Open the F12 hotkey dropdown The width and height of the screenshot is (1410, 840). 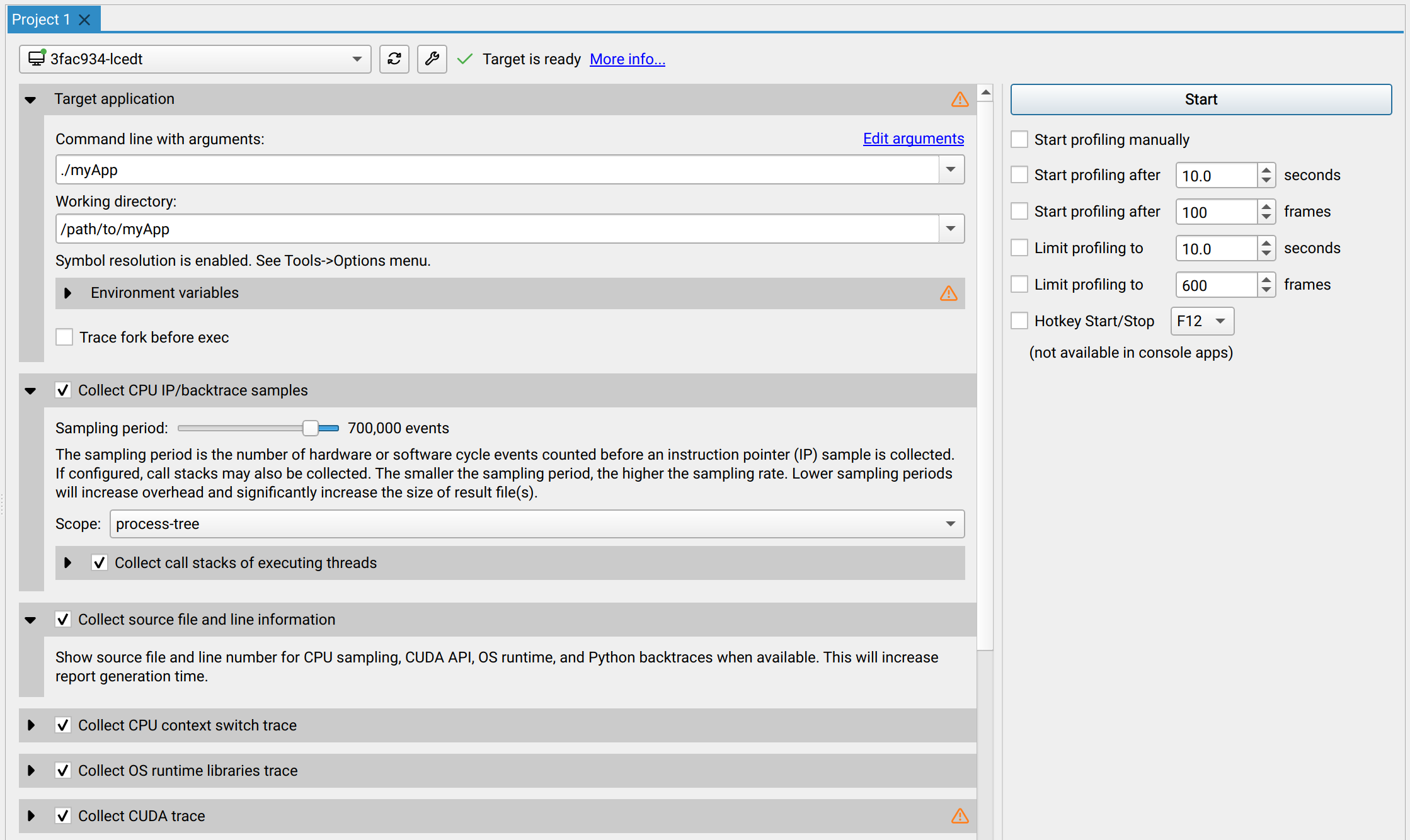(x=1201, y=321)
